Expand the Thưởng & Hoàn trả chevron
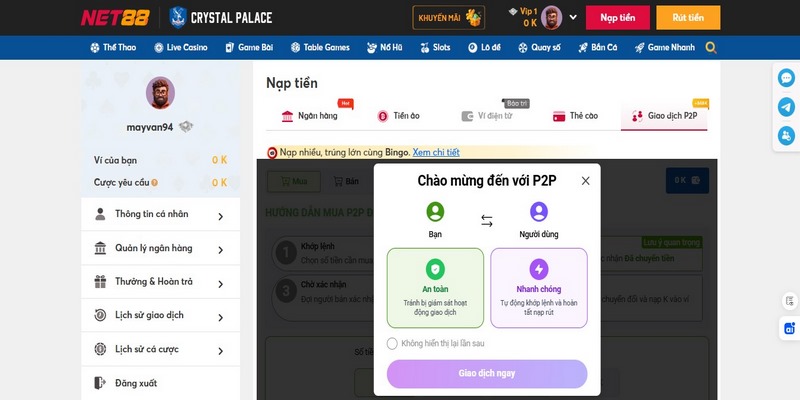 click(220, 284)
